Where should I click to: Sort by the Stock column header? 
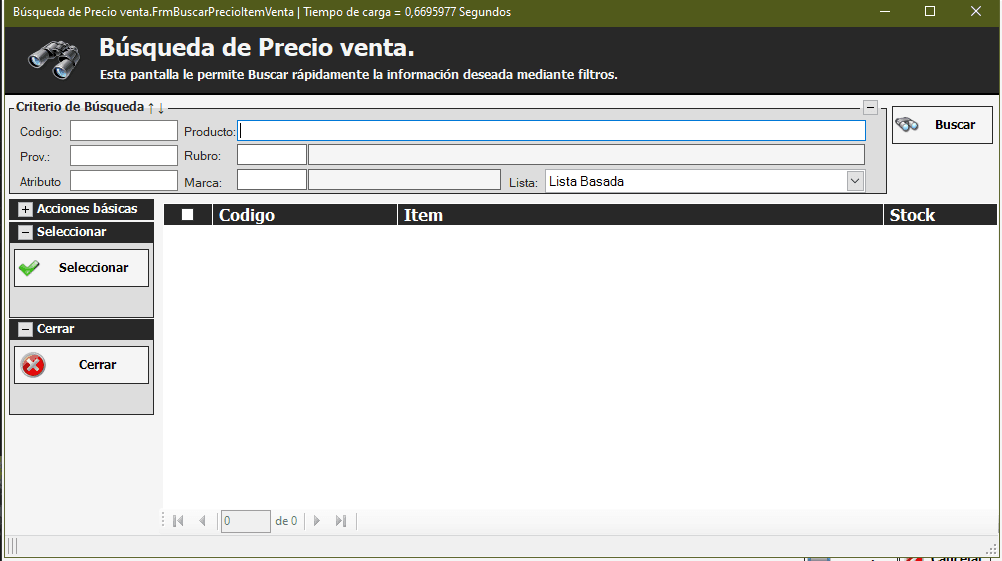click(939, 215)
